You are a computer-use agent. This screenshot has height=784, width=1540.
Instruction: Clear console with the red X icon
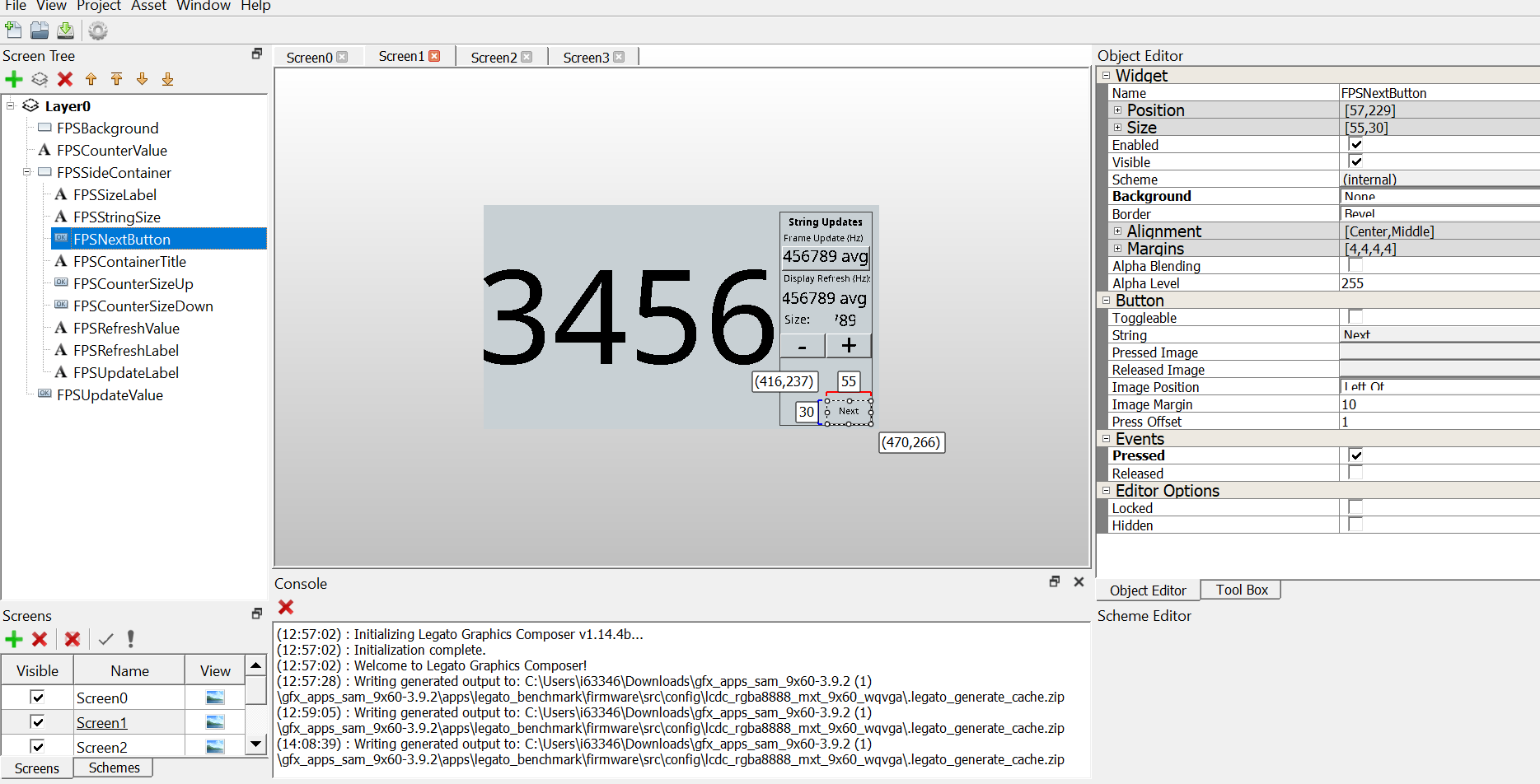pos(286,607)
